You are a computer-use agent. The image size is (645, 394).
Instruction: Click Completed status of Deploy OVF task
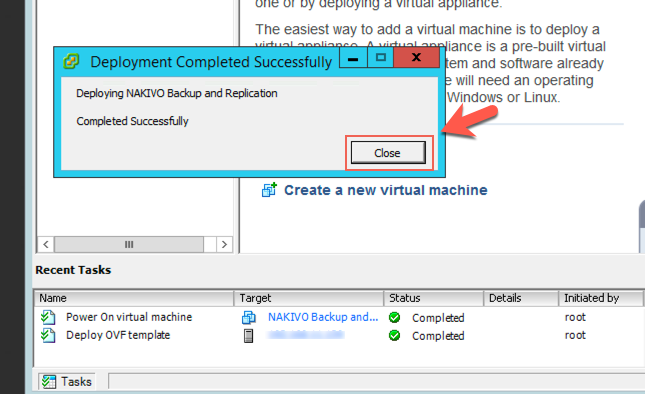(438, 336)
